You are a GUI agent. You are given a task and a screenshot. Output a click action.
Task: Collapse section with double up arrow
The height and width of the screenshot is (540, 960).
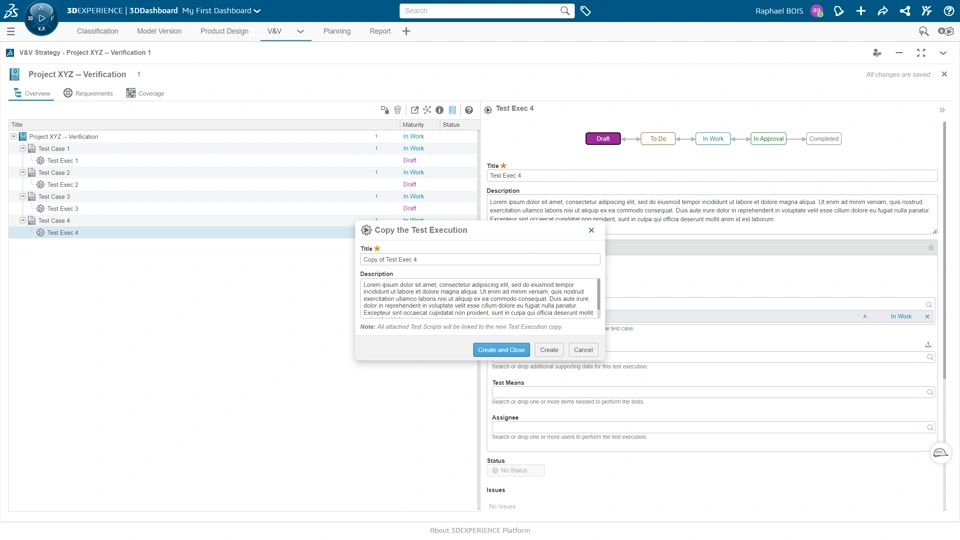click(931, 248)
